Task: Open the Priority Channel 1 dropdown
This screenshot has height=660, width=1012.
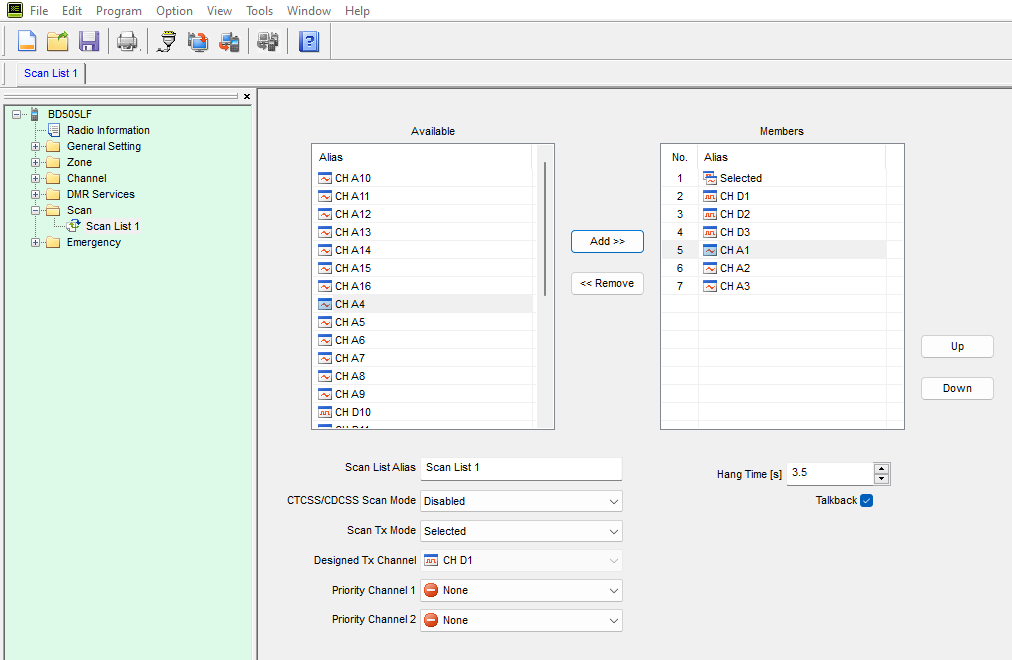Action: click(x=521, y=590)
